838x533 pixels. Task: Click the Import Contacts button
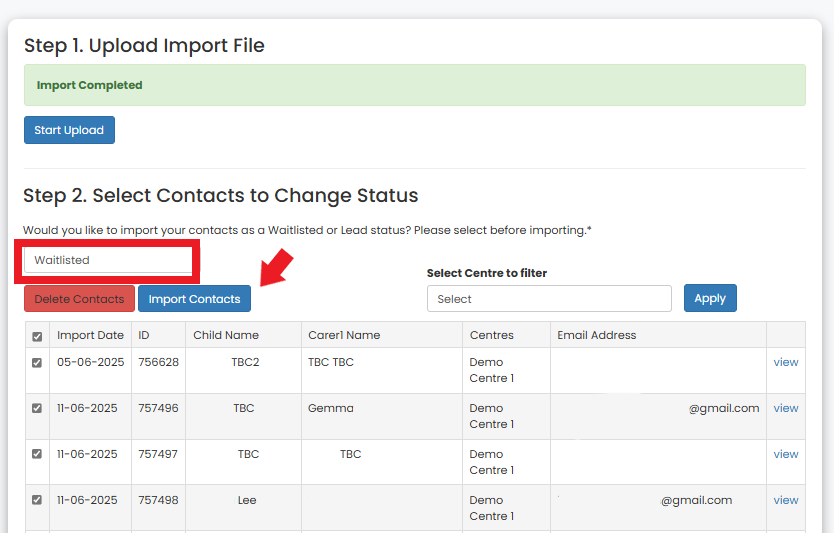[x=194, y=299]
